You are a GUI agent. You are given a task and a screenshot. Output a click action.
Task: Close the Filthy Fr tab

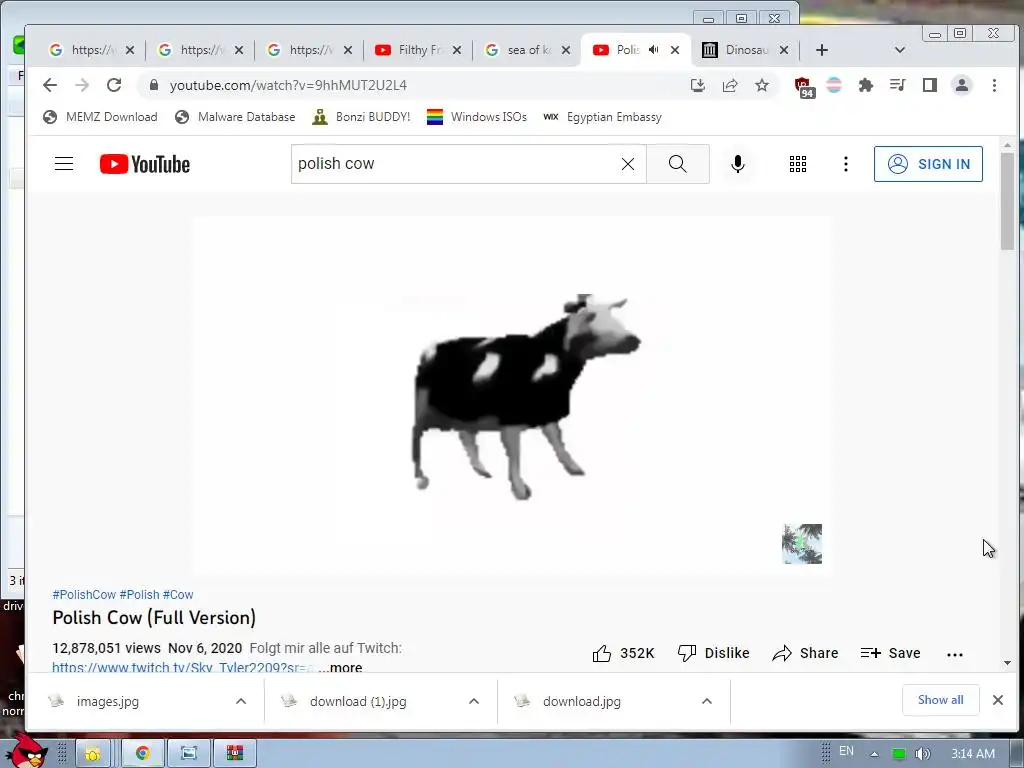(456, 50)
